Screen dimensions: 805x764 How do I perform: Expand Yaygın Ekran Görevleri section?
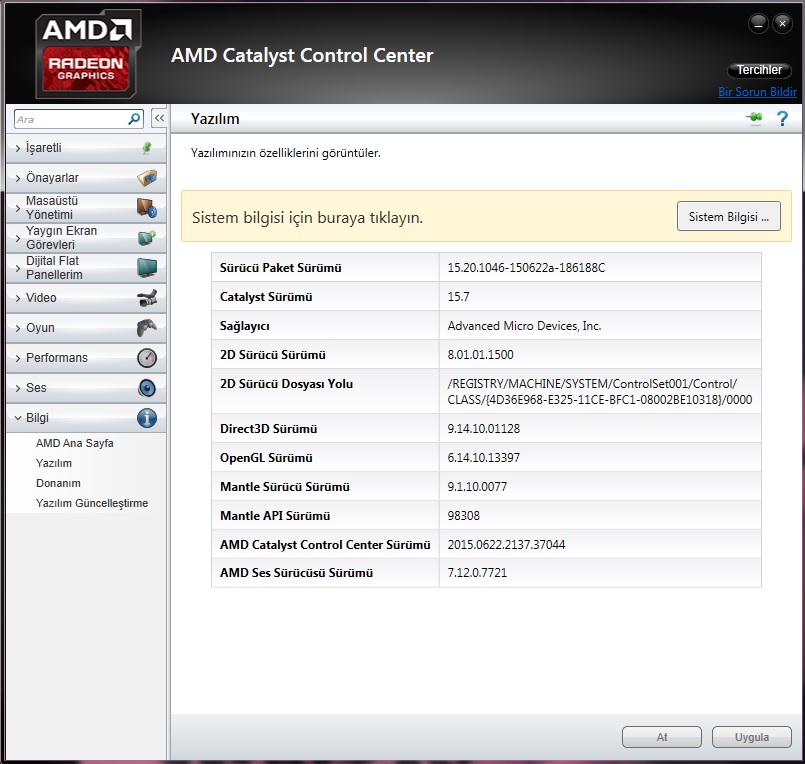pyautogui.click(x=86, y=238)
